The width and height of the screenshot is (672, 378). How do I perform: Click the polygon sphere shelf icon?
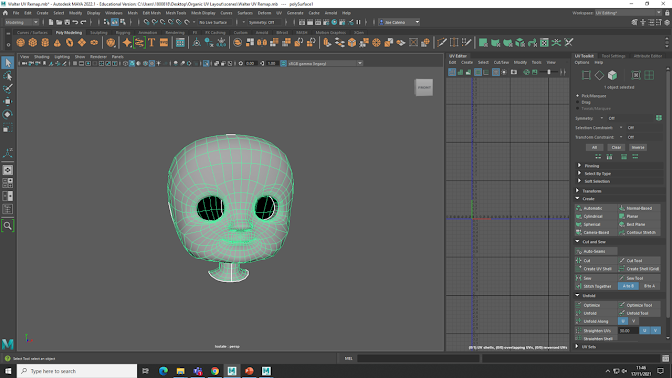(x=20, y=42)
